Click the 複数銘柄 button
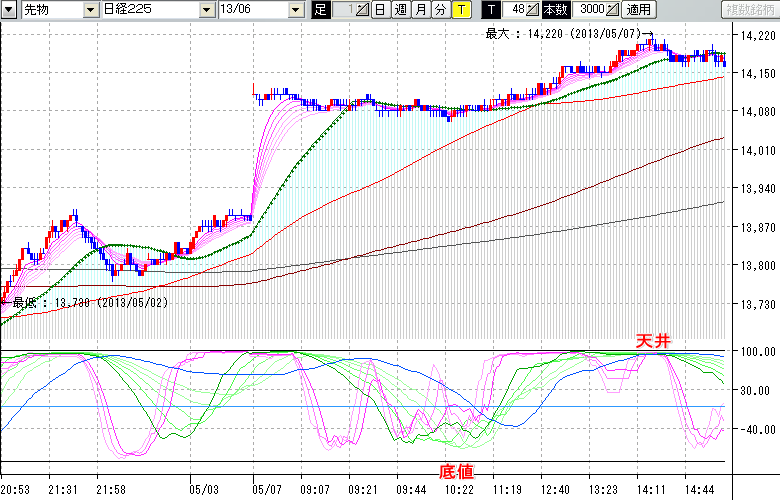Viewport: 780px width, 500px height. (749, 10)
